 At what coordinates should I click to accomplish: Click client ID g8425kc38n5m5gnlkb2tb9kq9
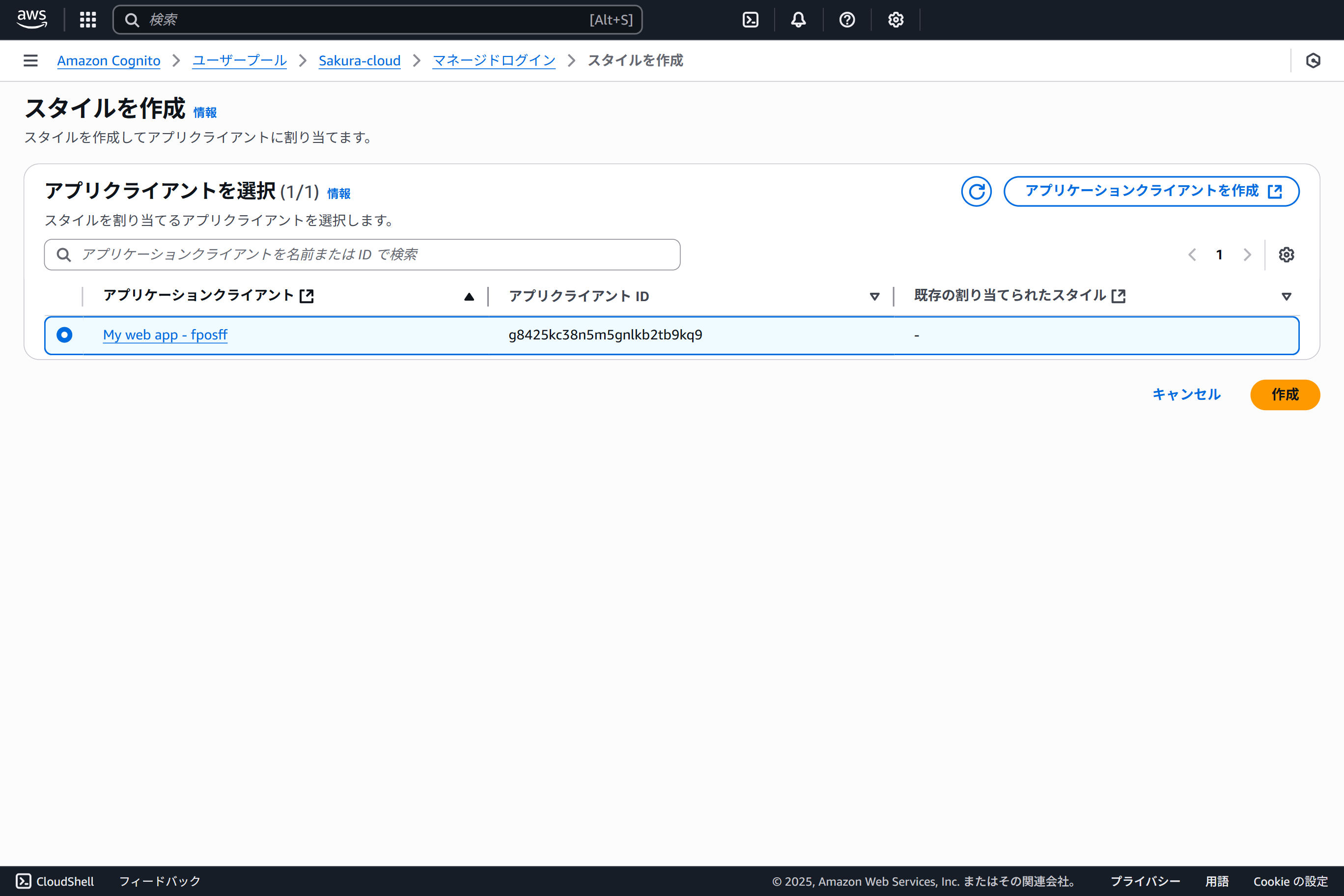tap(605, 335)
